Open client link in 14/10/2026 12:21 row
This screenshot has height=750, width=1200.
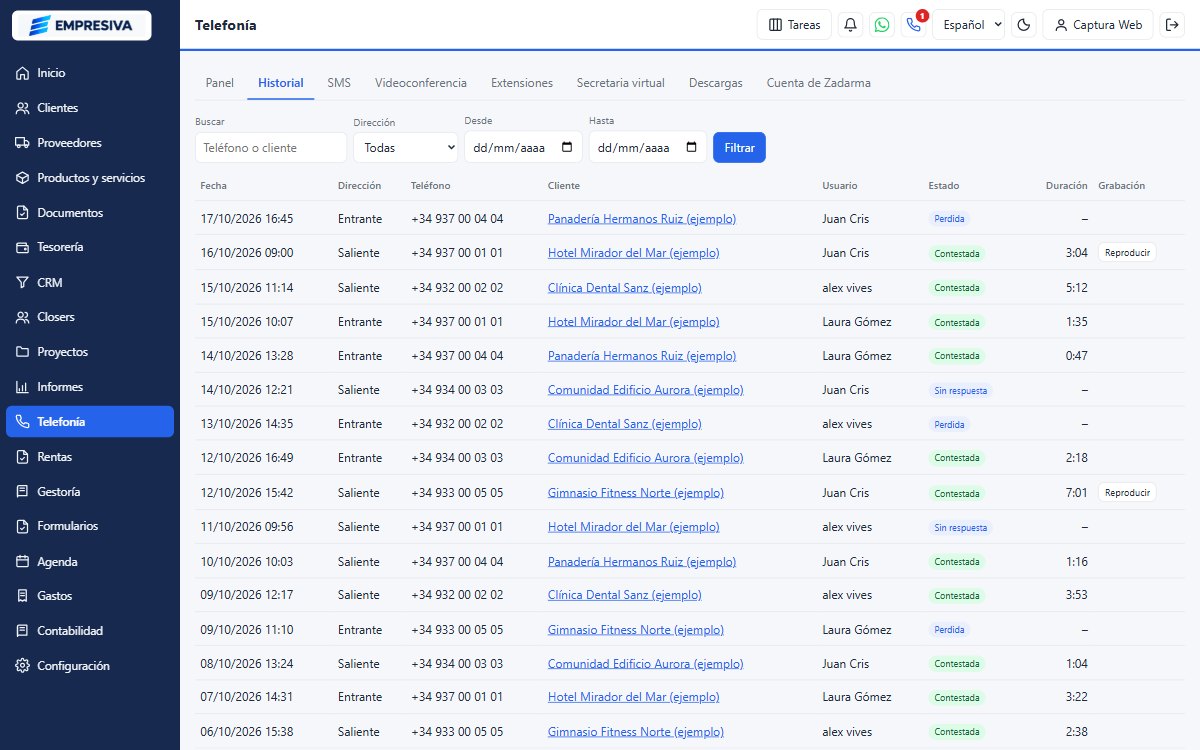coord(646,390)
